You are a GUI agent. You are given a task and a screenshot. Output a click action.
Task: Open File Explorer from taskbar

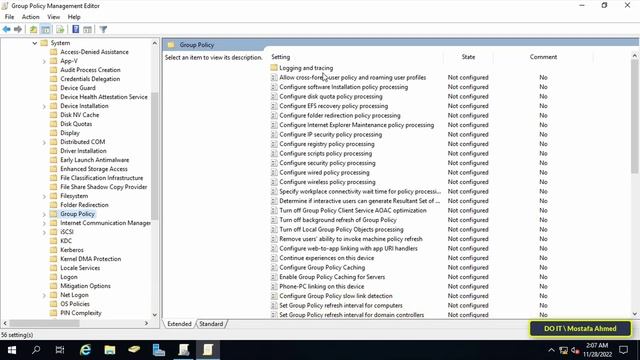109,350
